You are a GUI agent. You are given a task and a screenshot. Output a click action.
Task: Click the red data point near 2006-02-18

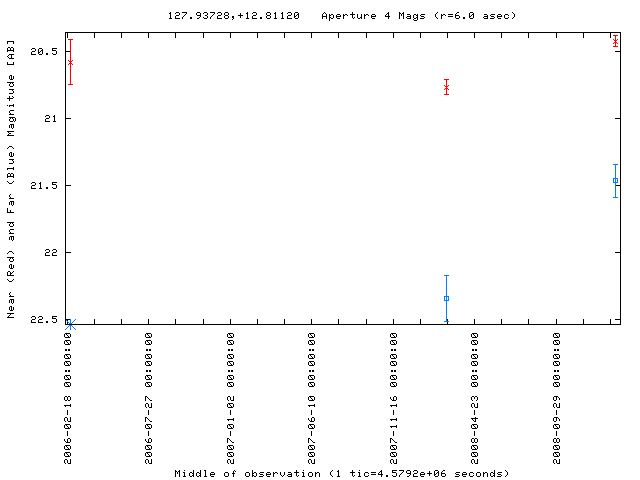pyautogui.click(x=71, y=62)
